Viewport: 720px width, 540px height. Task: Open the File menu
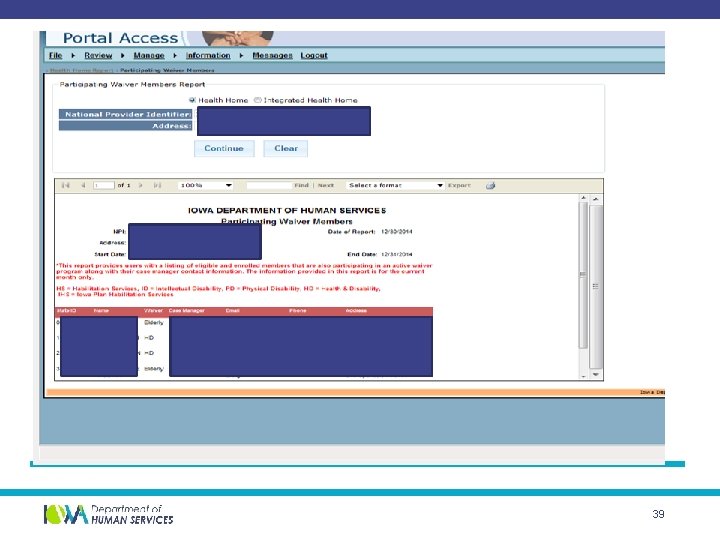tap(55, 55)
